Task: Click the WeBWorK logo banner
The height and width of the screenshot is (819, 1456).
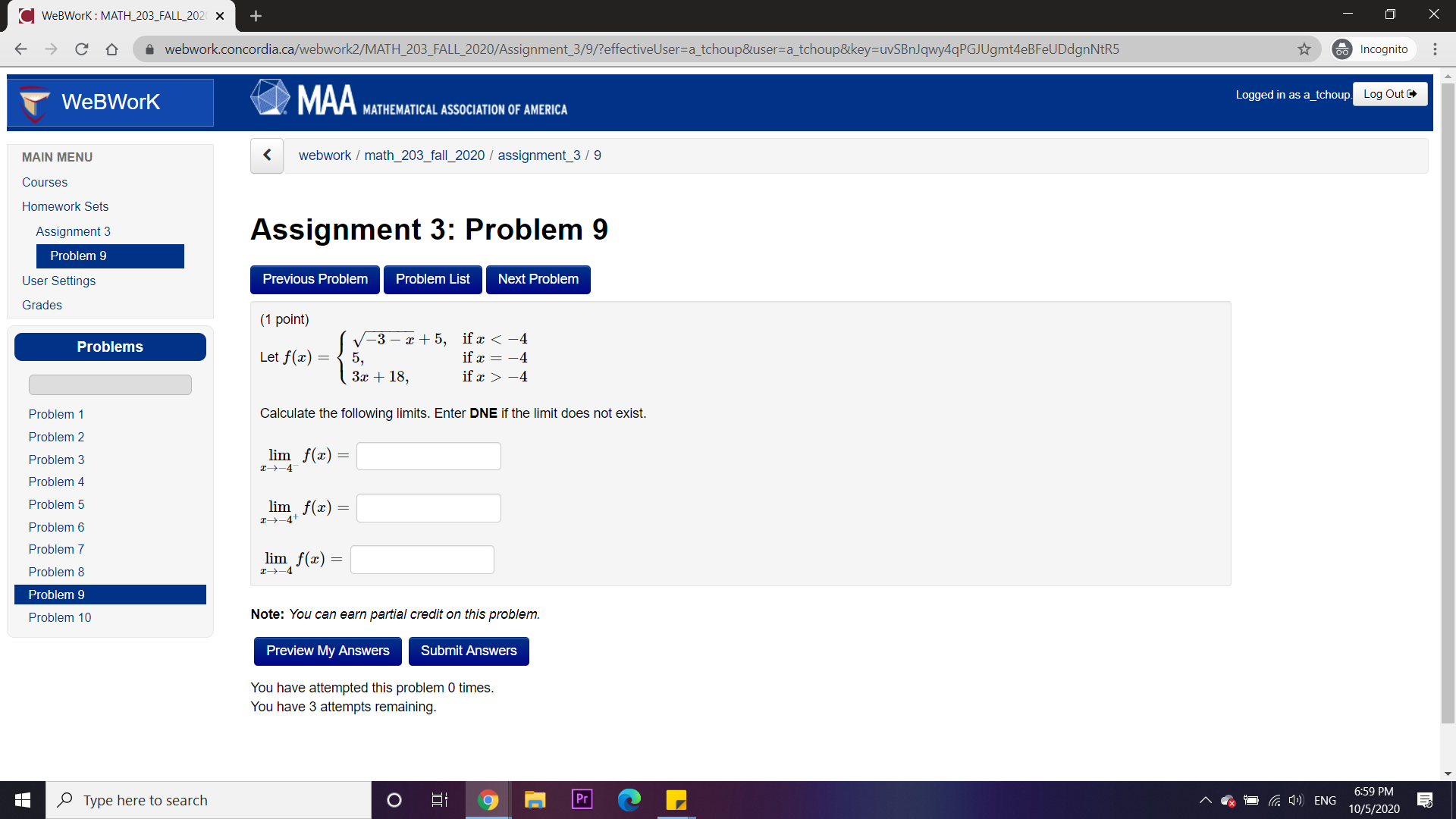Action: pyautogui.click(x=111, y=102)
